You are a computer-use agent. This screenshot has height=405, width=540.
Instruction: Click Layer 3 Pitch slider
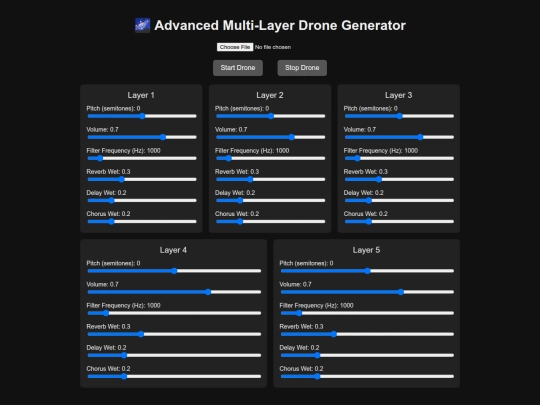[x=399, y=116]
